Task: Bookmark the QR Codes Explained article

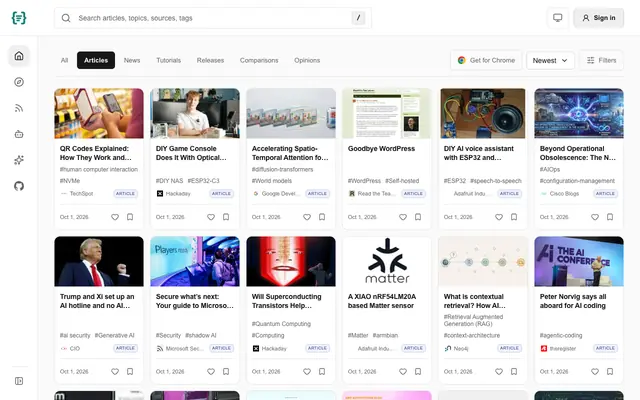Action: [130, 217]
